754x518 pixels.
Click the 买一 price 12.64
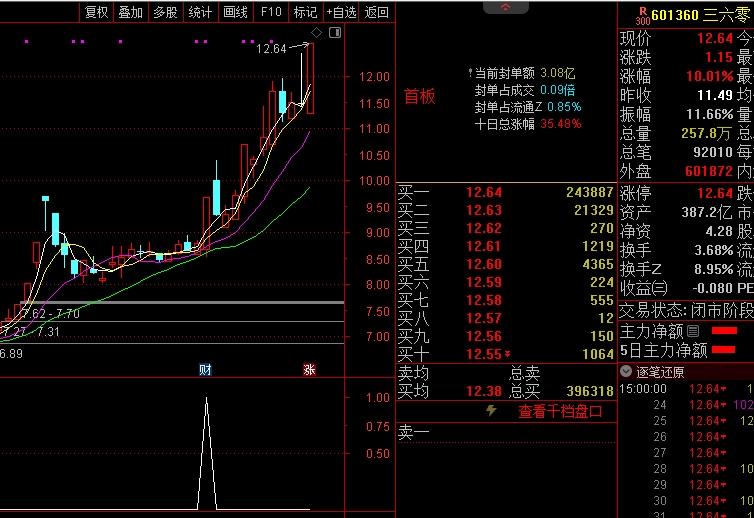484,192
